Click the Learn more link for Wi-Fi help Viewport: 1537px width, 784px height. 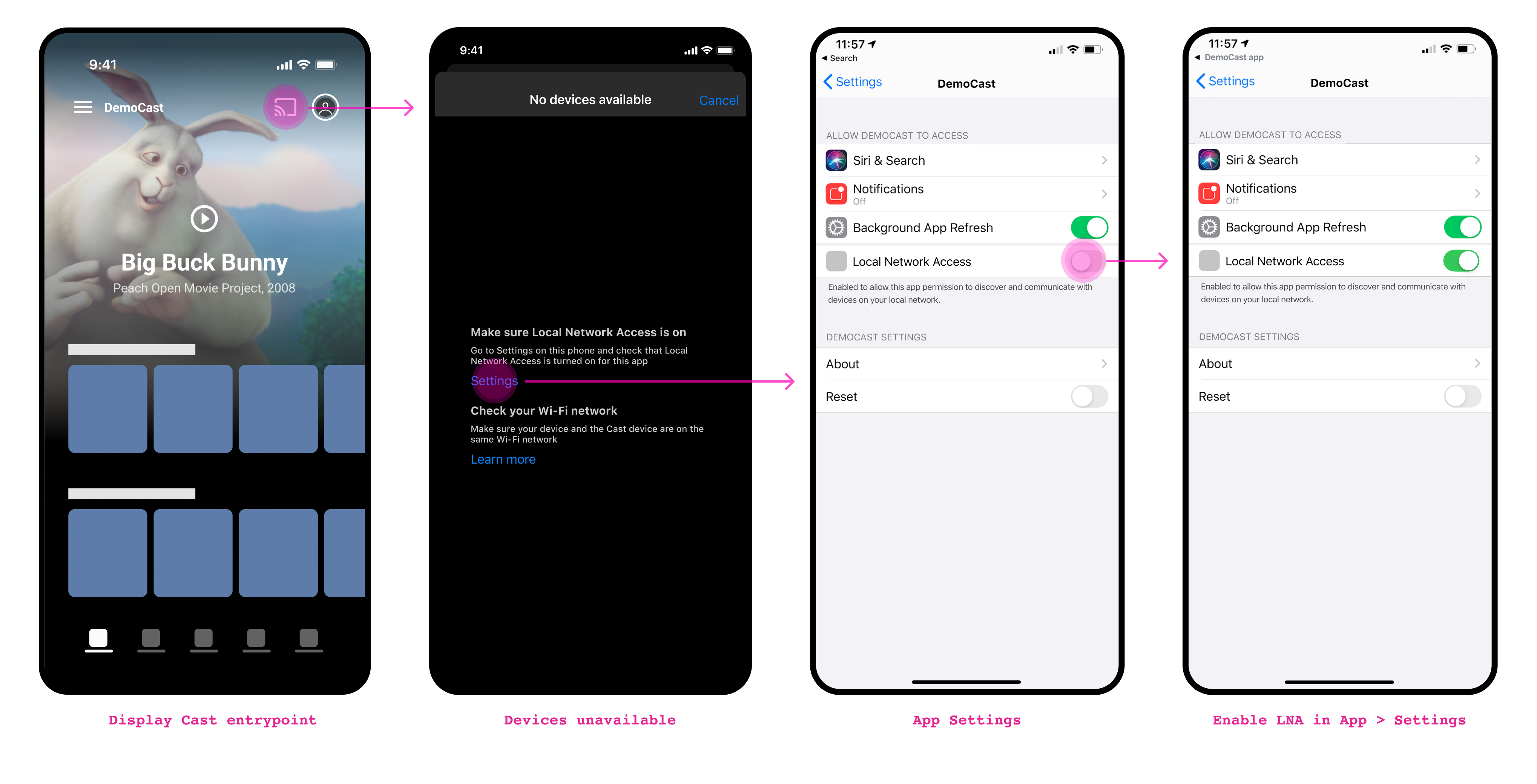[x=503, y=458]
